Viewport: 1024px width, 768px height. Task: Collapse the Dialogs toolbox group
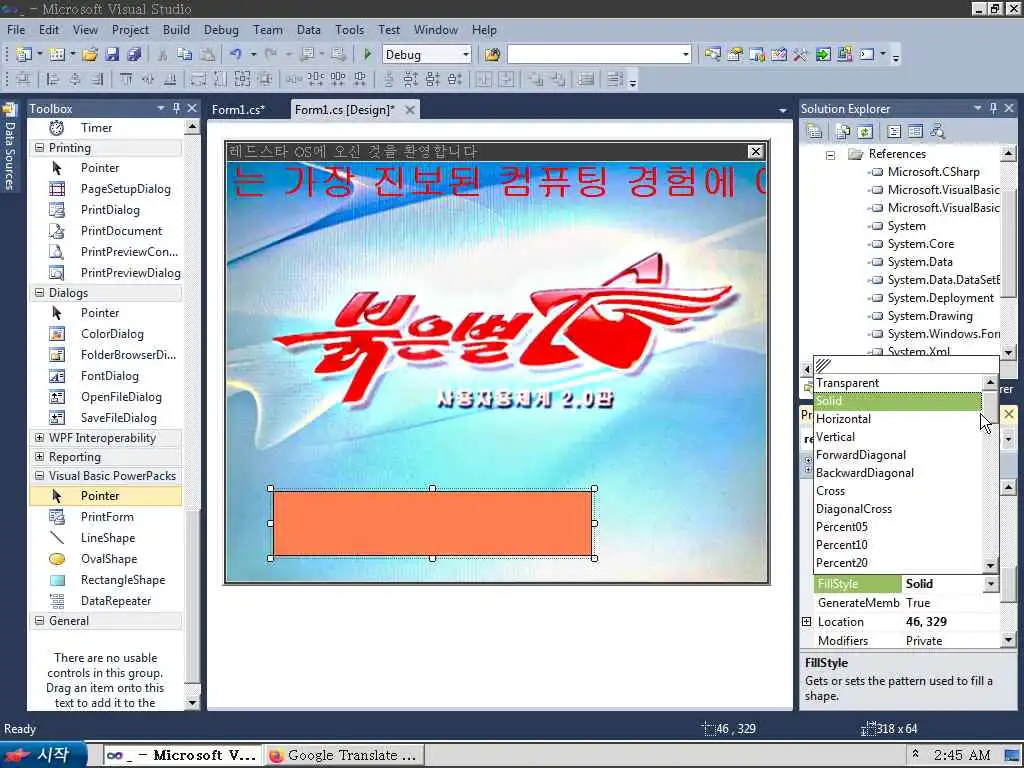coord(39,293)
